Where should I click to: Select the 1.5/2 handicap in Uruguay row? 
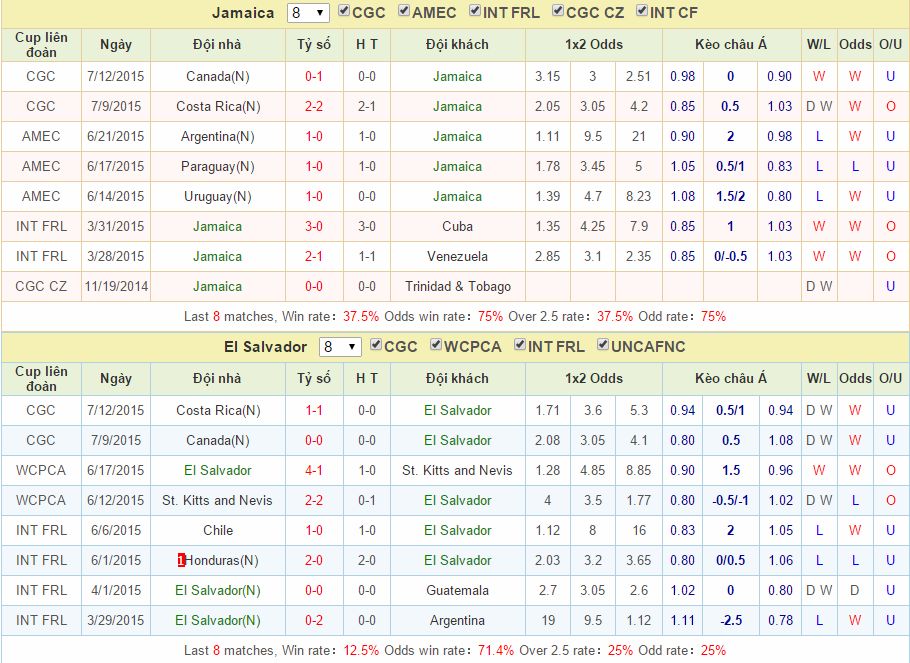pos(730,197)
